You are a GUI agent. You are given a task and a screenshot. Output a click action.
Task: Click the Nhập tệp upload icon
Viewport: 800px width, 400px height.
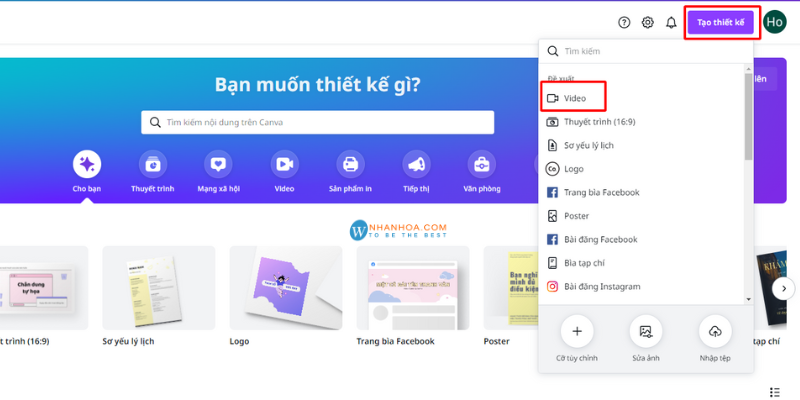pos(715,331)
